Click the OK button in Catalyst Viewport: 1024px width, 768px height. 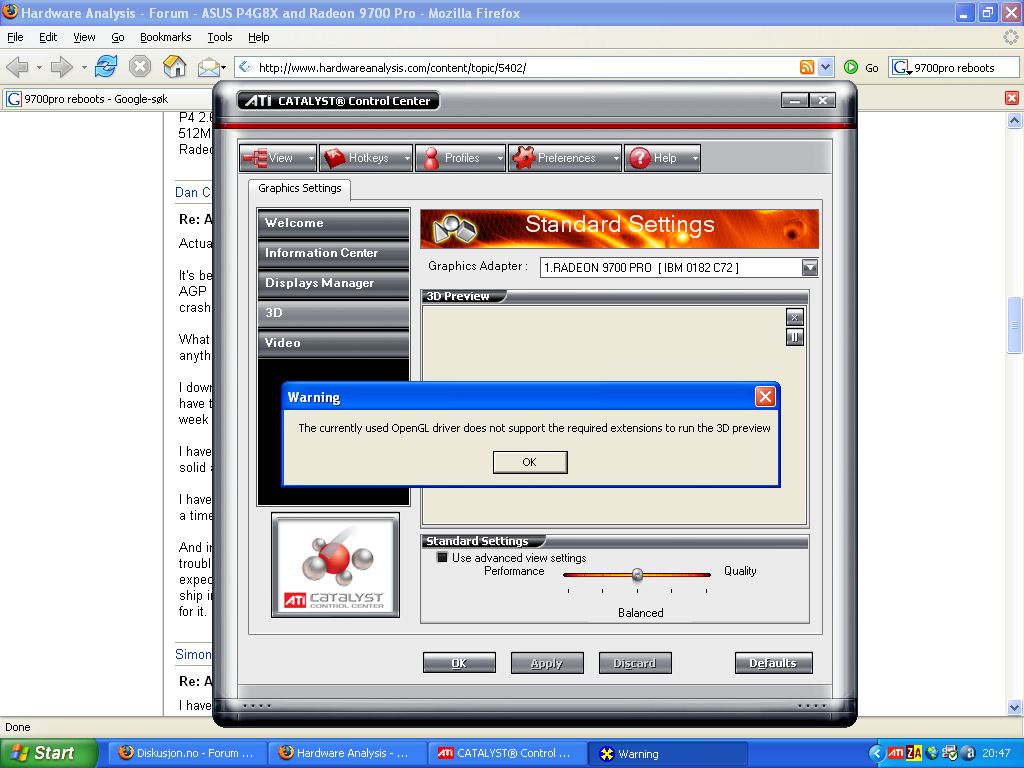459,663
